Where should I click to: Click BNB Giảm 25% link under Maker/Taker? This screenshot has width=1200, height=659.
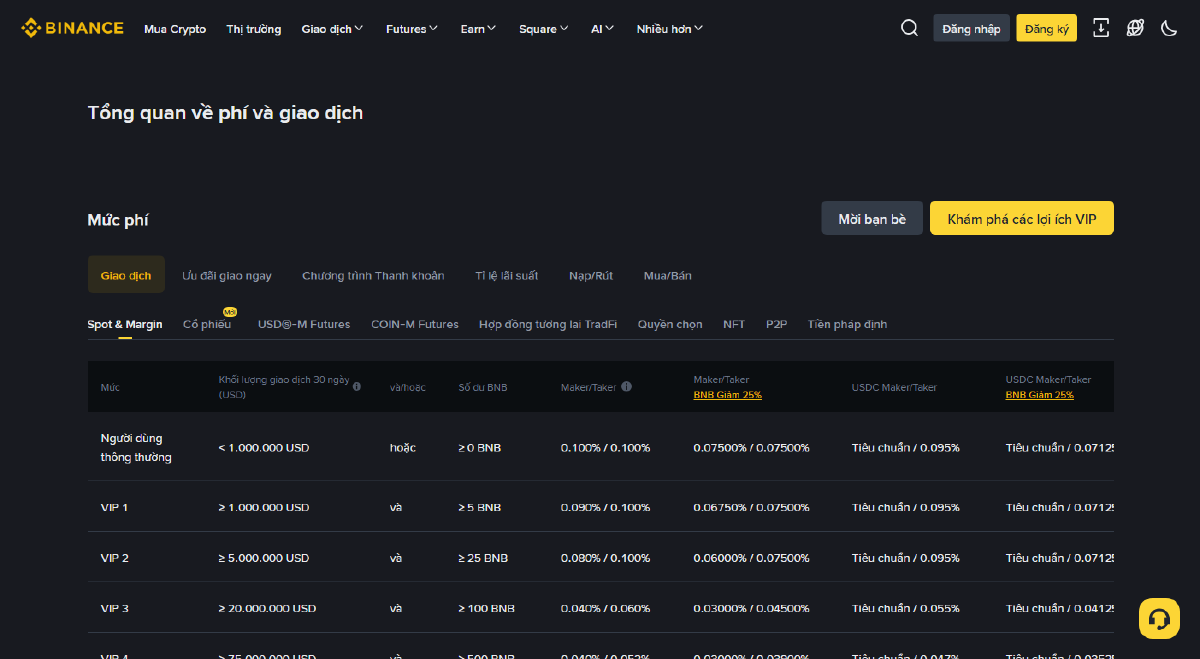(727, 395)
